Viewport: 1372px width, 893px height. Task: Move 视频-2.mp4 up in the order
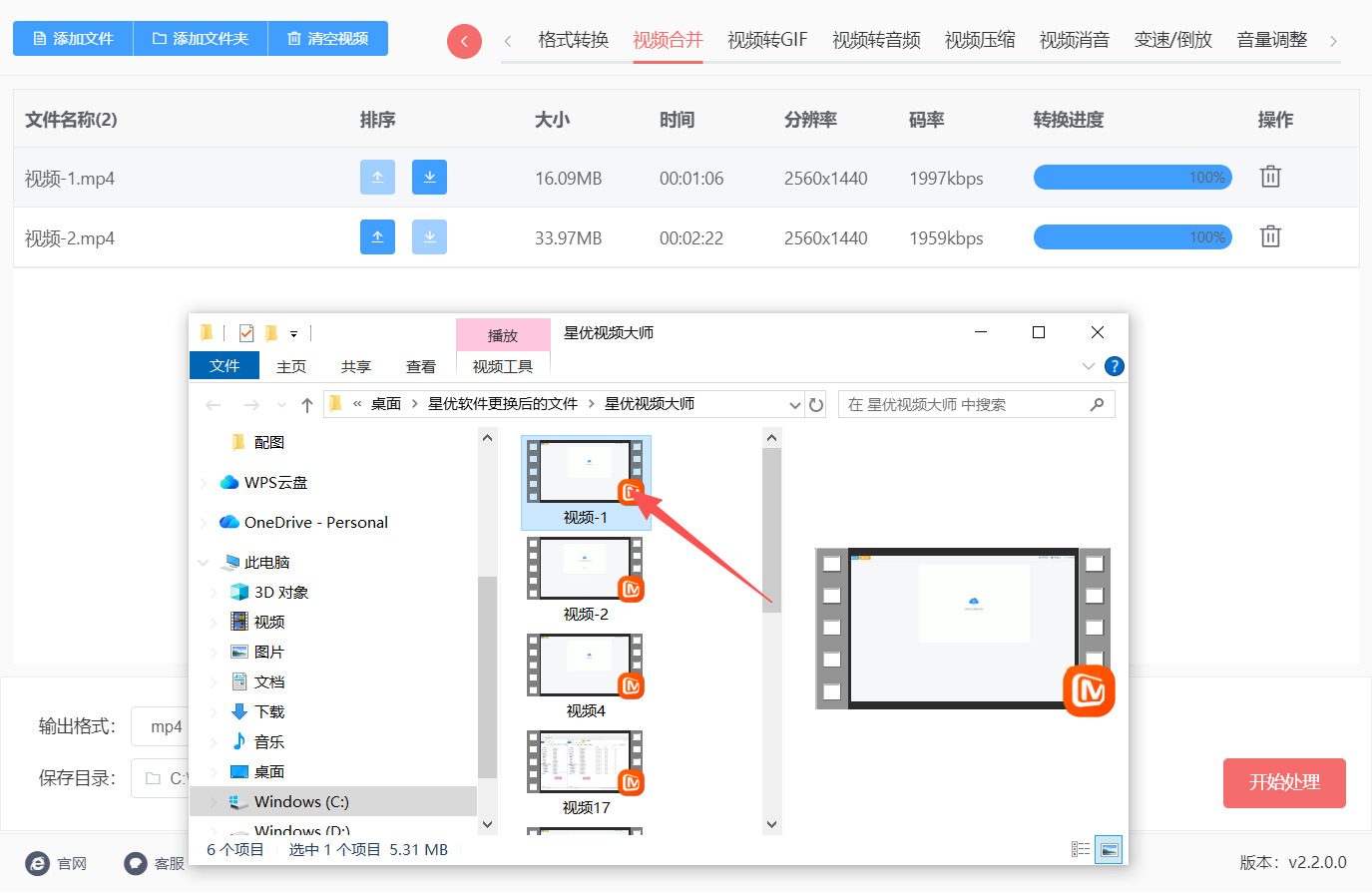tap(377, 237)
